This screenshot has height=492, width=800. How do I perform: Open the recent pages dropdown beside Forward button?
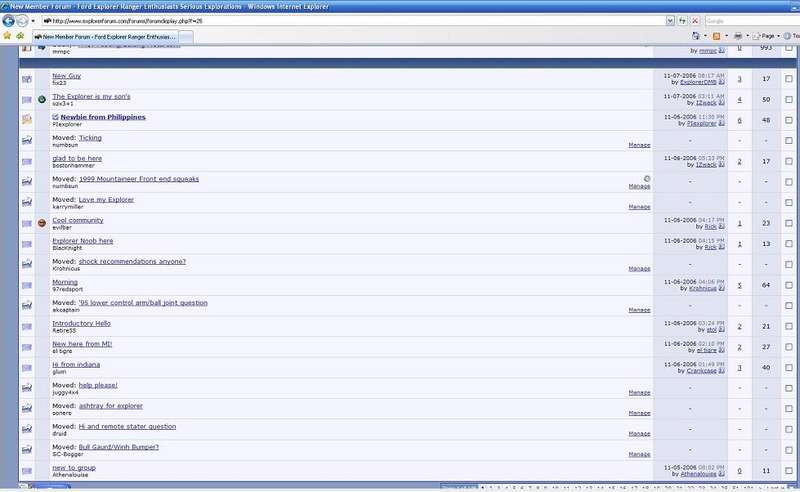33,21
